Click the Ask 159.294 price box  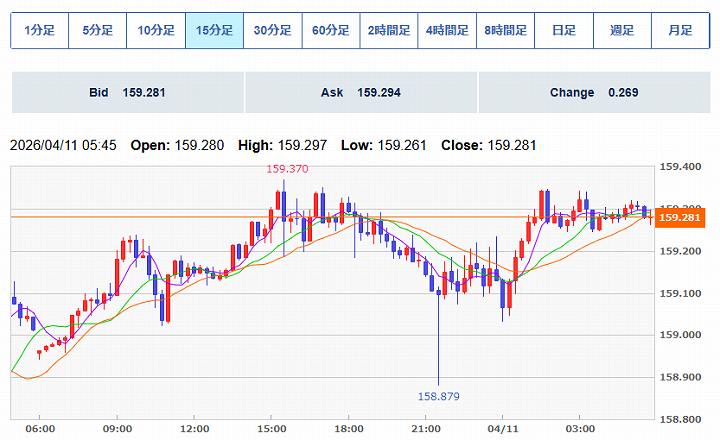click(360, 93)
